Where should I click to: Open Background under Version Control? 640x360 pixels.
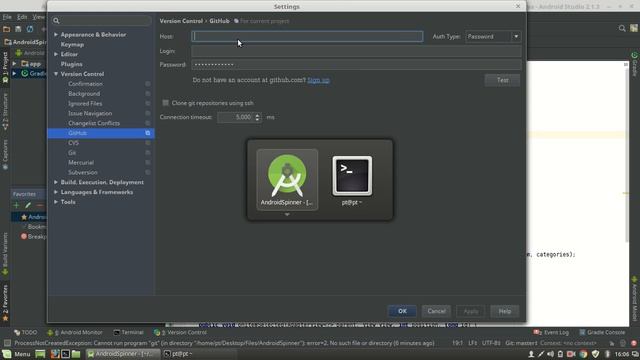click(84, 93)
